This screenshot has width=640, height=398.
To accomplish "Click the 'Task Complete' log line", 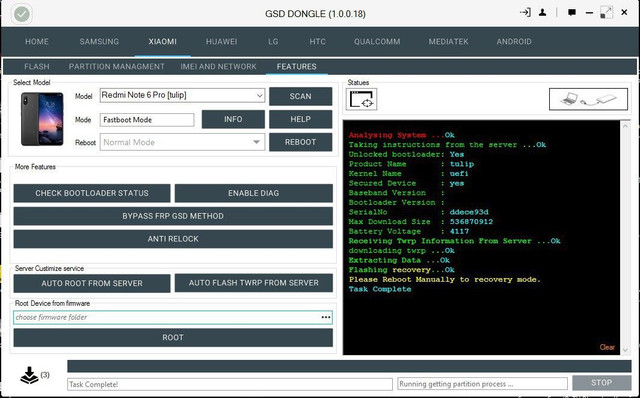I will click(x=380, y=289).
